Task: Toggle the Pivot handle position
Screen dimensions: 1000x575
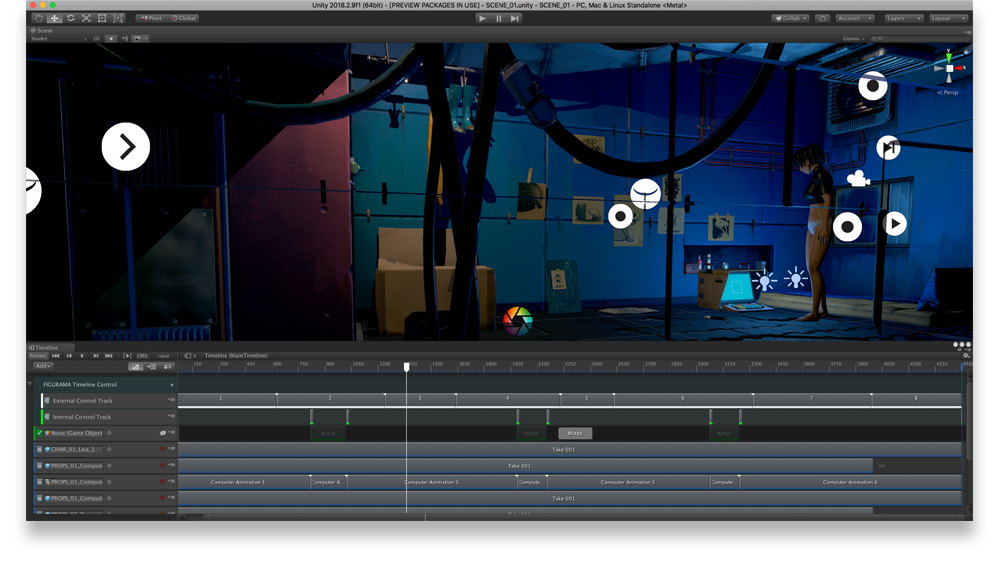Action: point(151,18)
